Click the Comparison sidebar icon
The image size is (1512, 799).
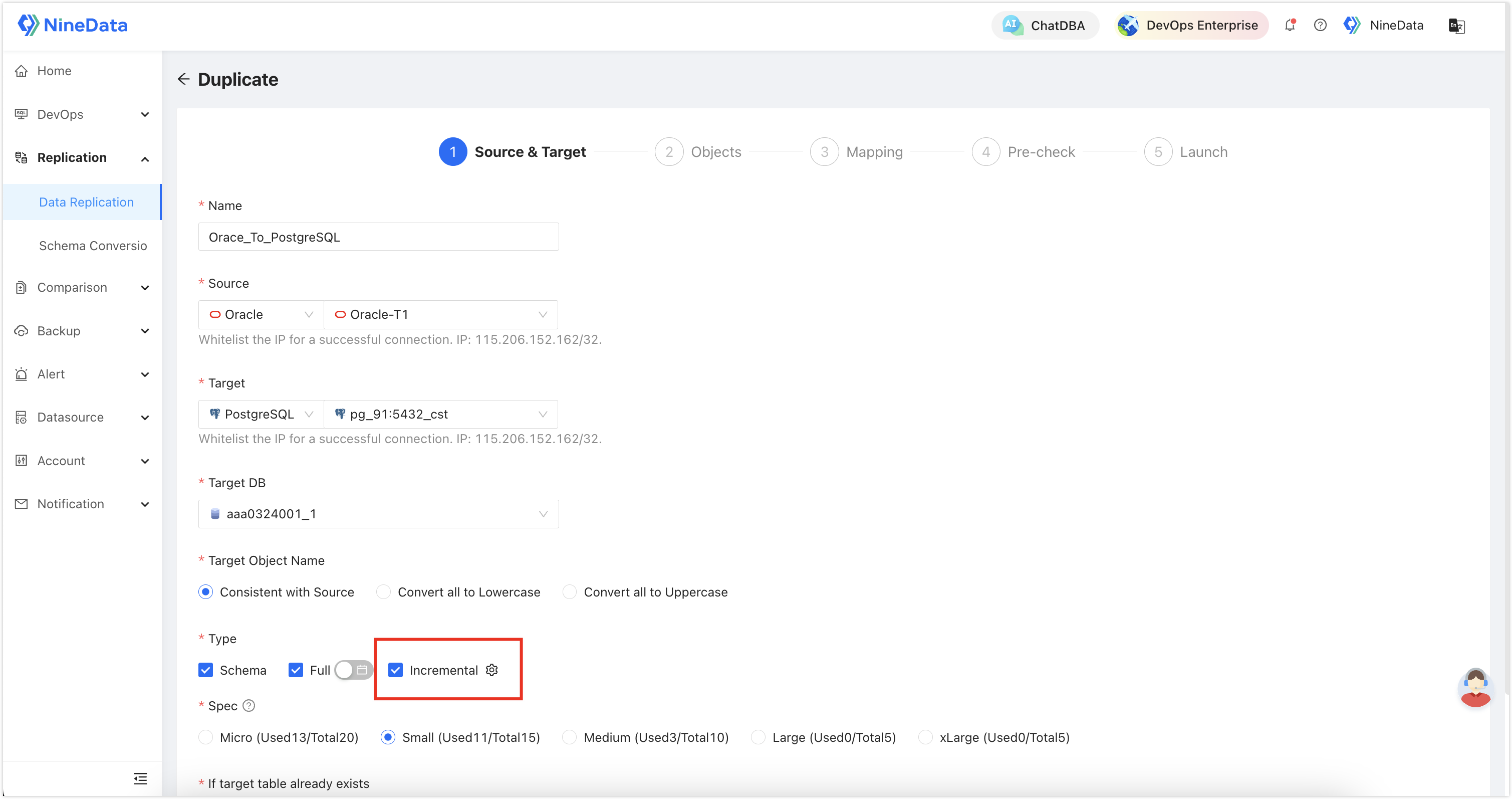(x=21, y=287)
